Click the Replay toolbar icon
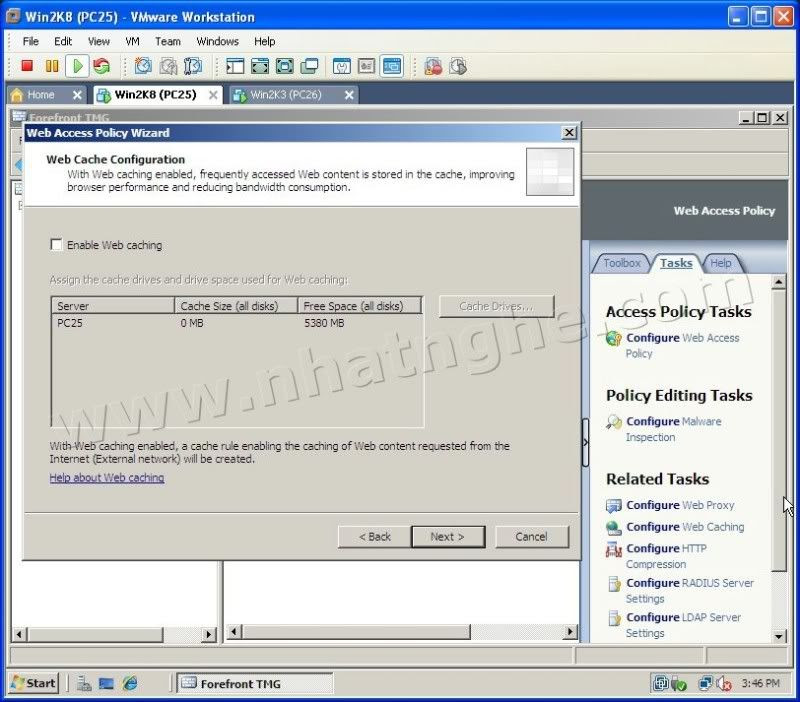The width and height of the screenshot is (800, 702). (458, 66)
